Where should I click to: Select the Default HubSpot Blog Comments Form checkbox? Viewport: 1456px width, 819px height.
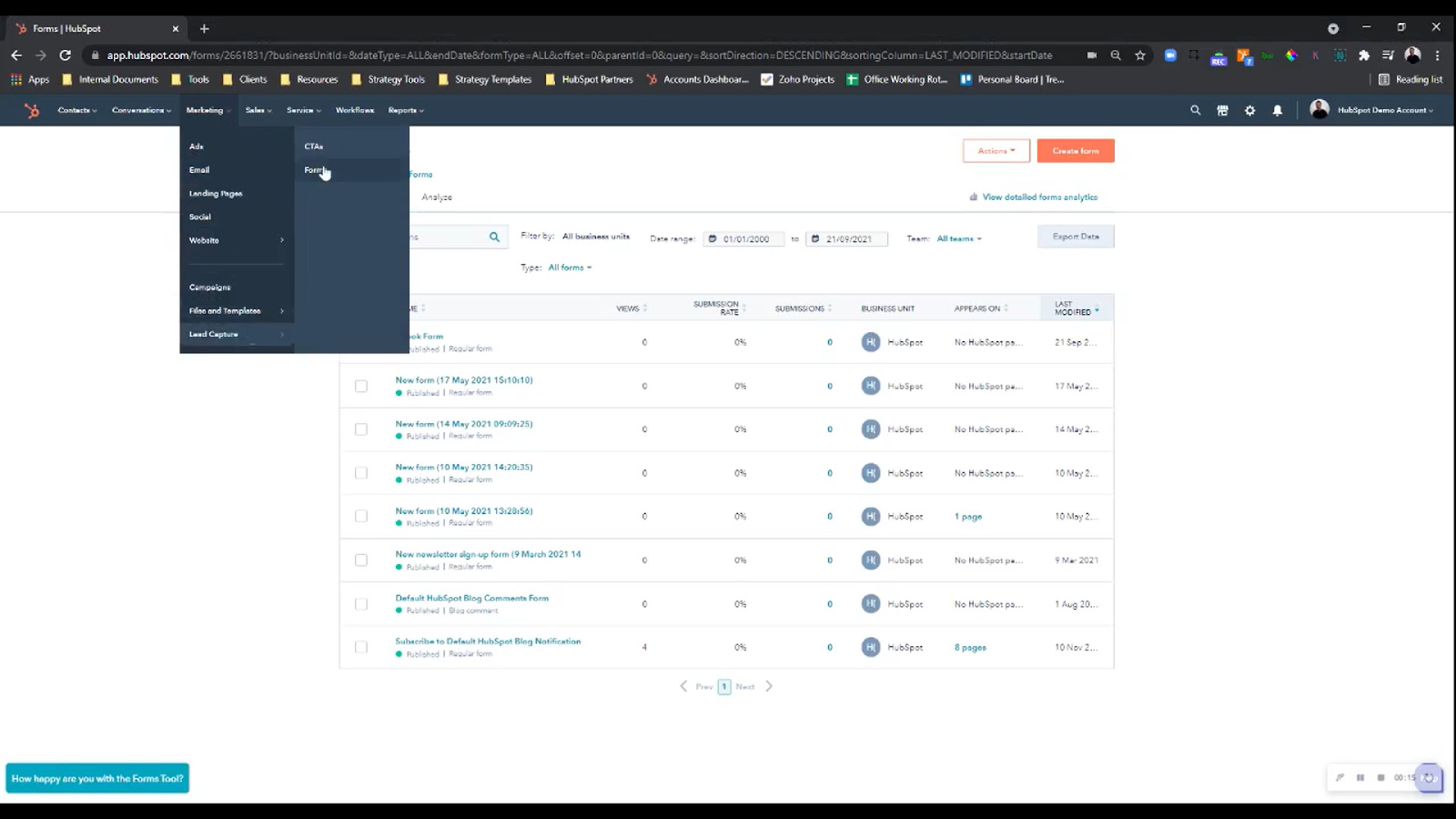[x=361, y=604]
